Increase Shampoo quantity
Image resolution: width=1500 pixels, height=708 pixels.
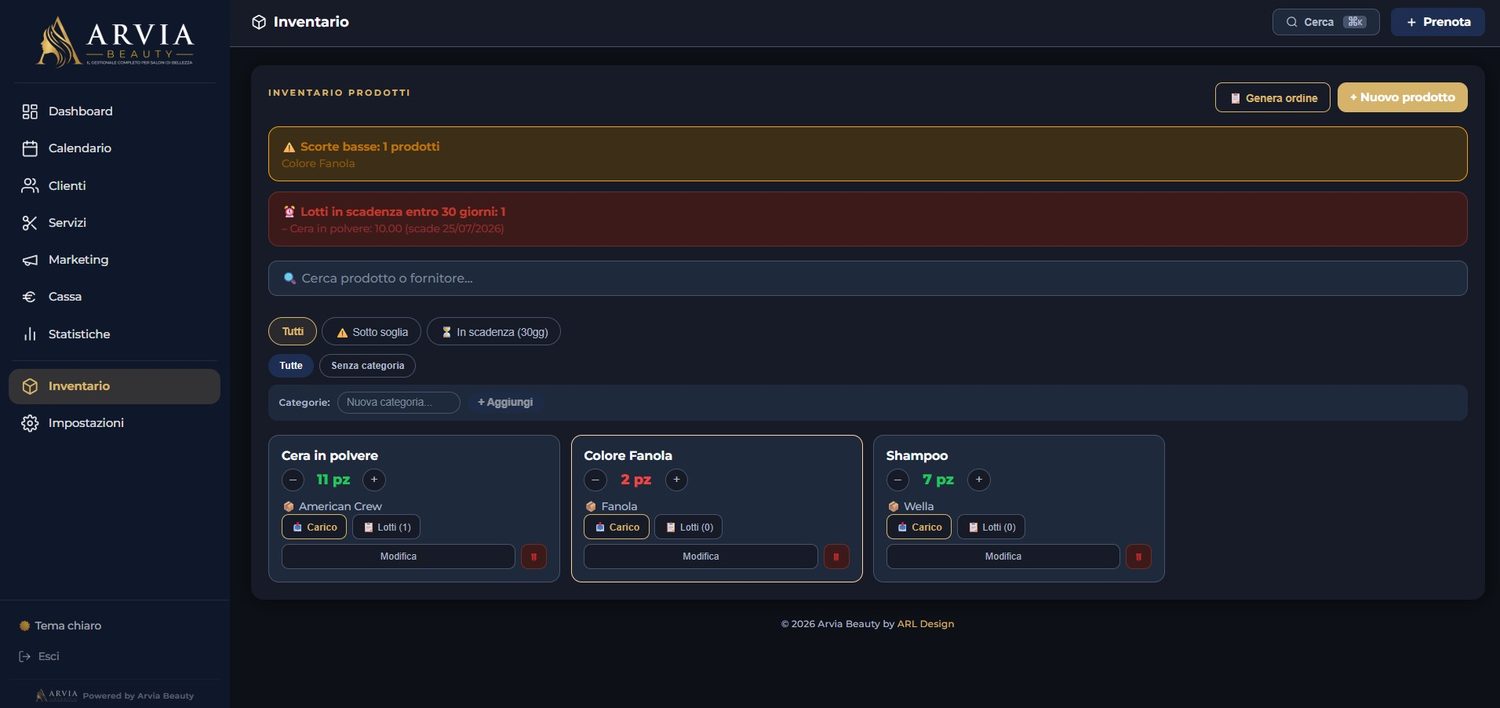click(x=979, y=480)
